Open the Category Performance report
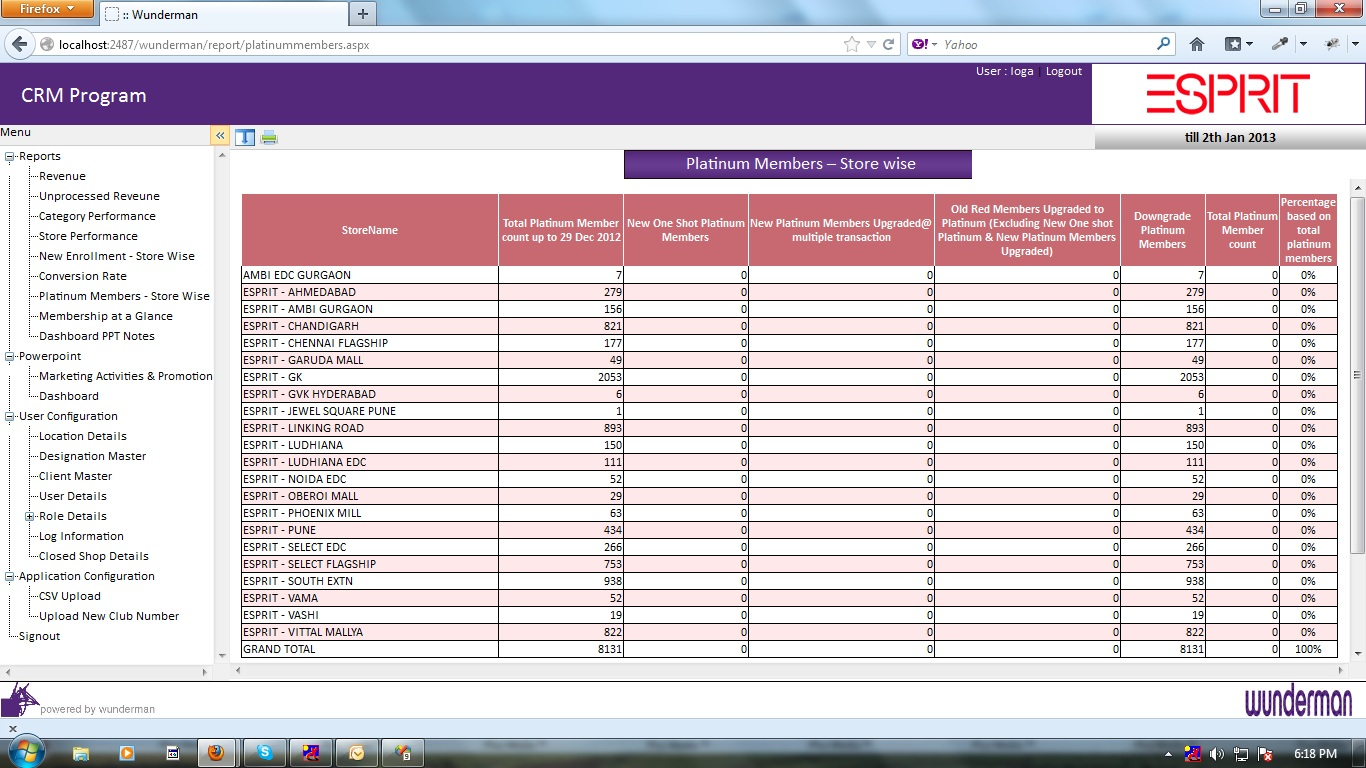The image size is (1366, 768). click(97, 216)
